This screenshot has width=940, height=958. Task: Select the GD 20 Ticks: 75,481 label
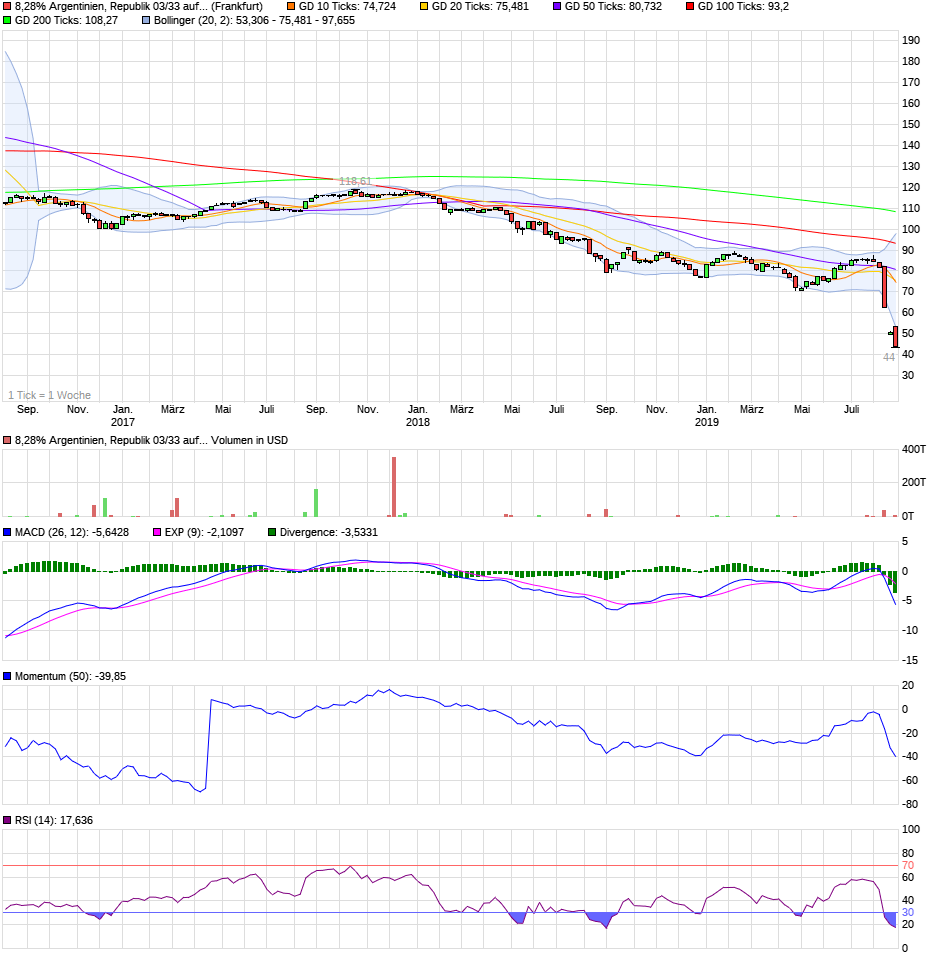coord(480,7)
